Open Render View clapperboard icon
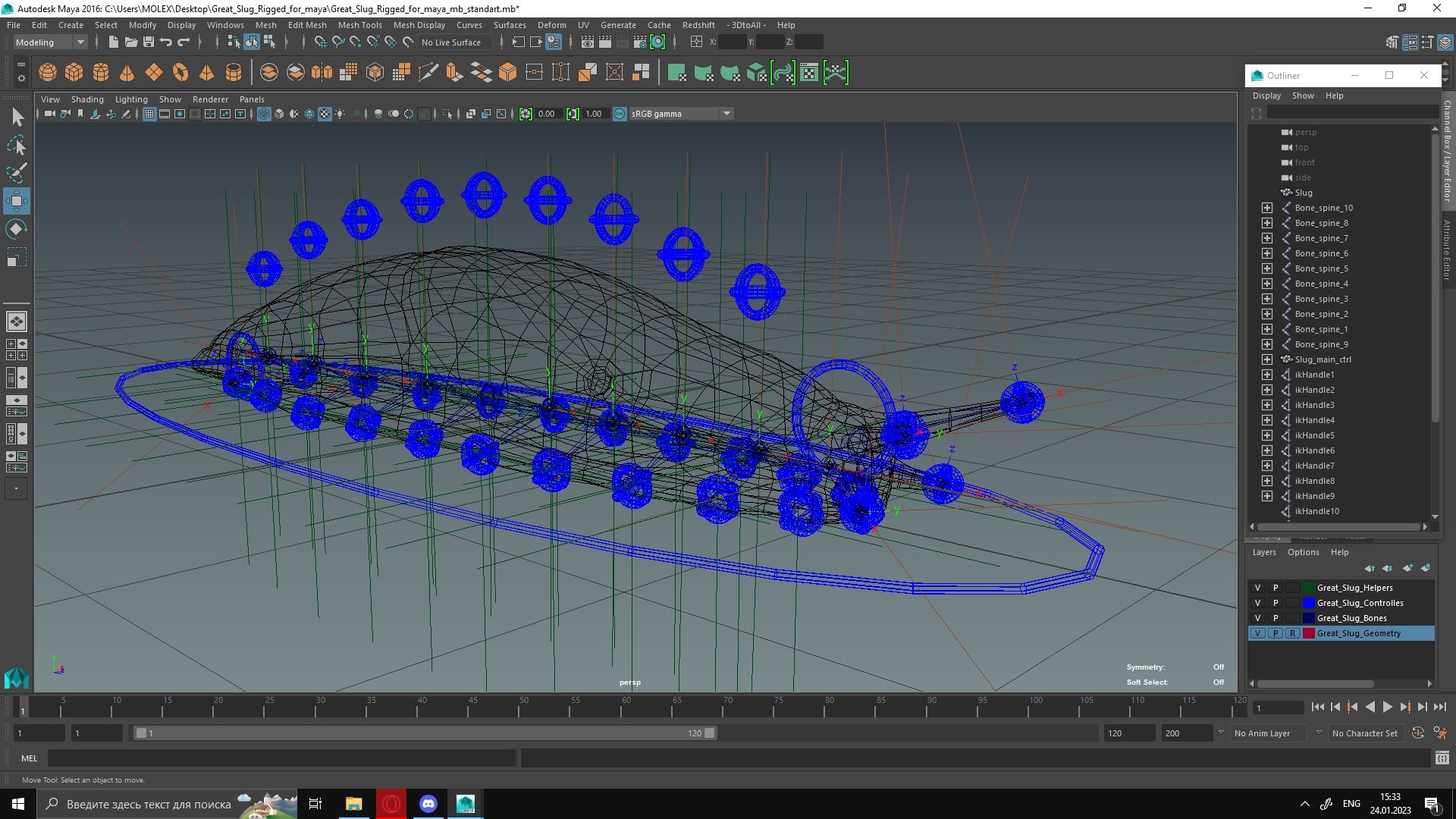1456x819 pixels. pyautogui.click(x=587, y=42)
